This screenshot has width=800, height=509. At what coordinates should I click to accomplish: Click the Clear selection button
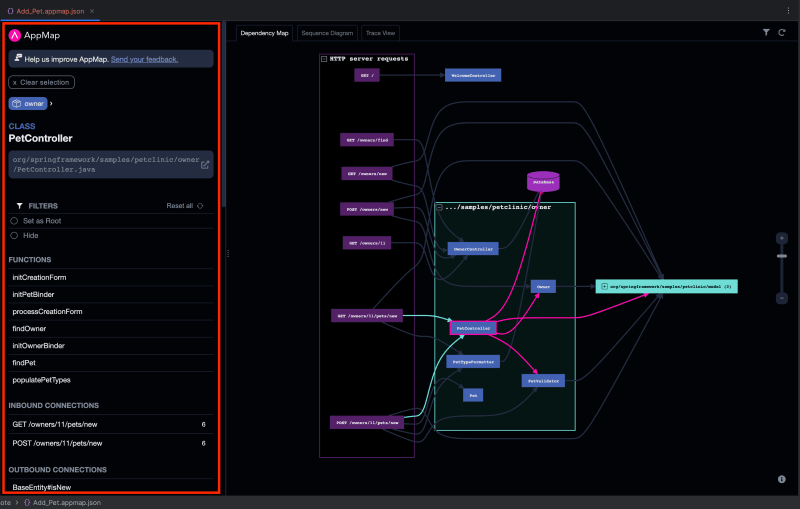(x=41, y=82)
